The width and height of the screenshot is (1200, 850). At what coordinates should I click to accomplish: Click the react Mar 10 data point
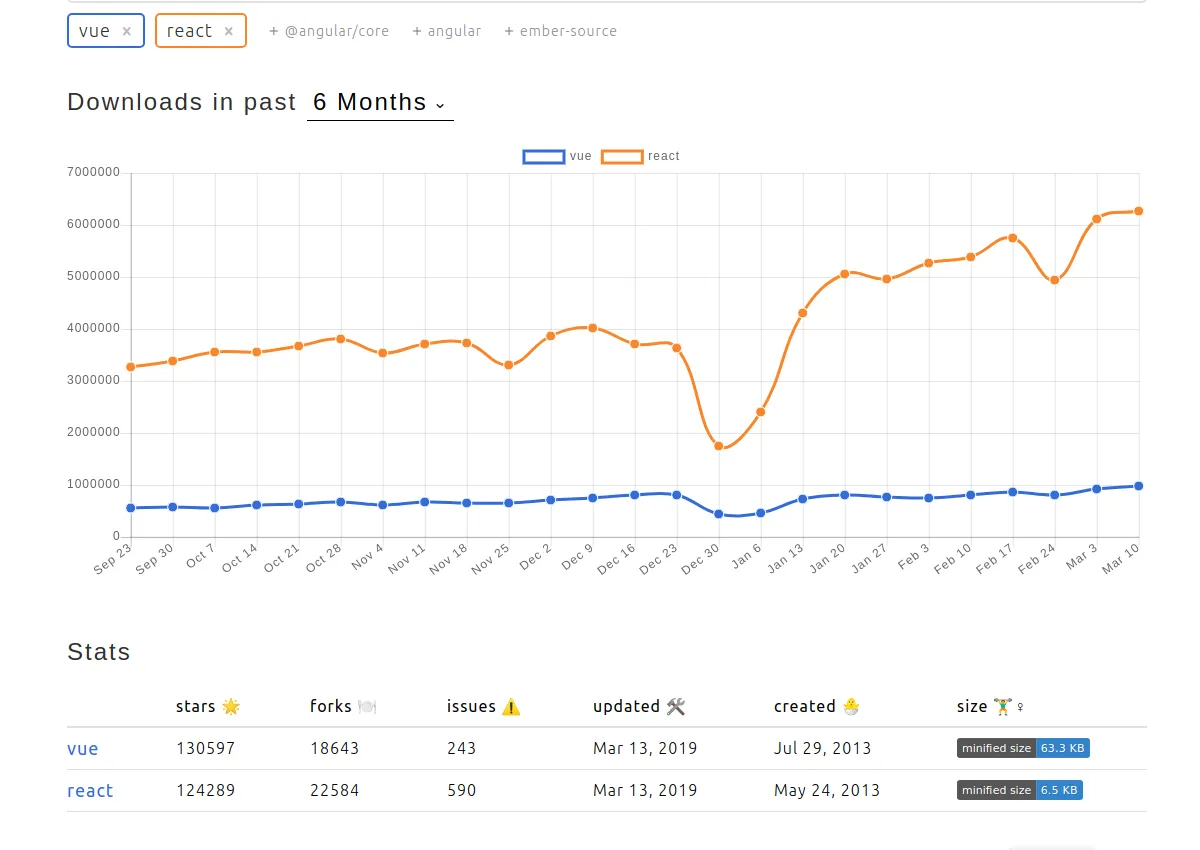pyautogui.click(x=1139, y=211)
